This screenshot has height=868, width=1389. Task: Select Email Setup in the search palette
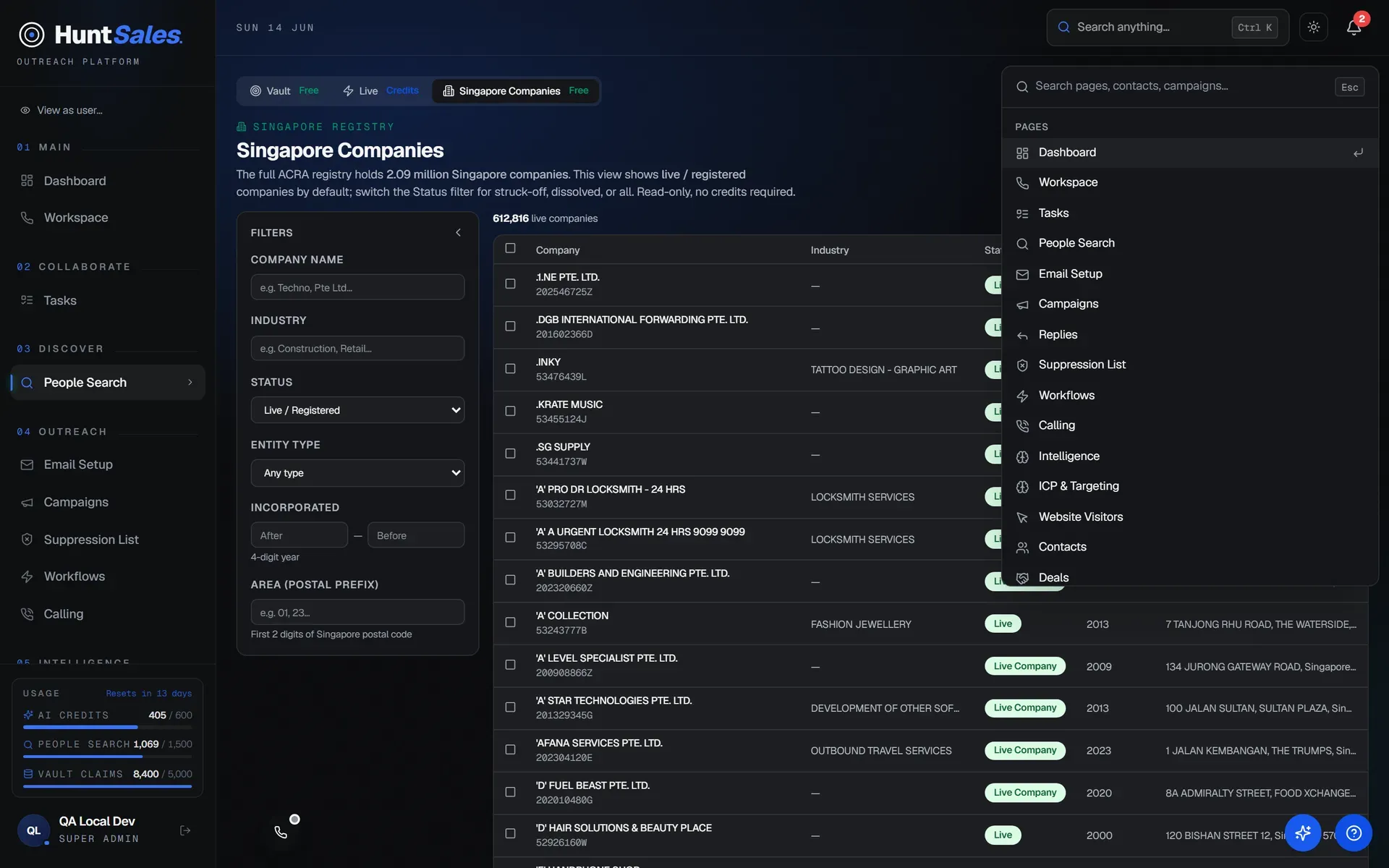1190,274
